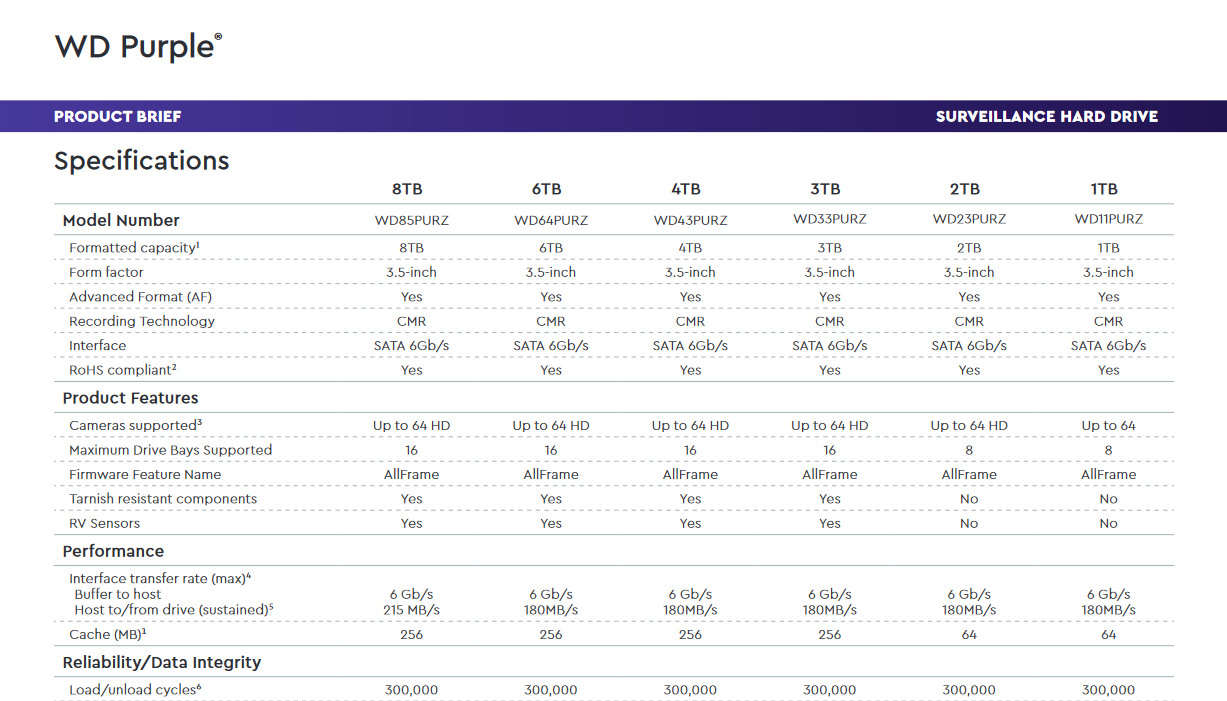Select the Product Features section heading

pyautogui.click(x=130, y=398)
